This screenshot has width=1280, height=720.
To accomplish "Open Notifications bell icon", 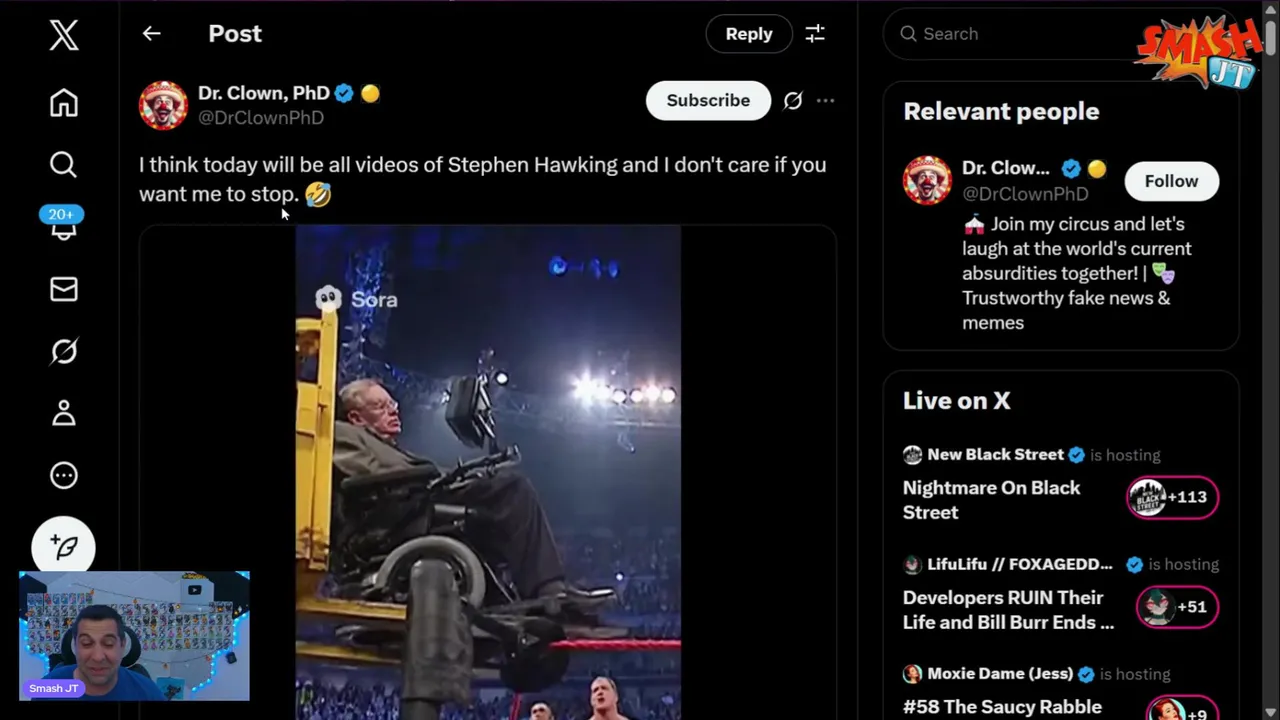I will coord(64,229).
